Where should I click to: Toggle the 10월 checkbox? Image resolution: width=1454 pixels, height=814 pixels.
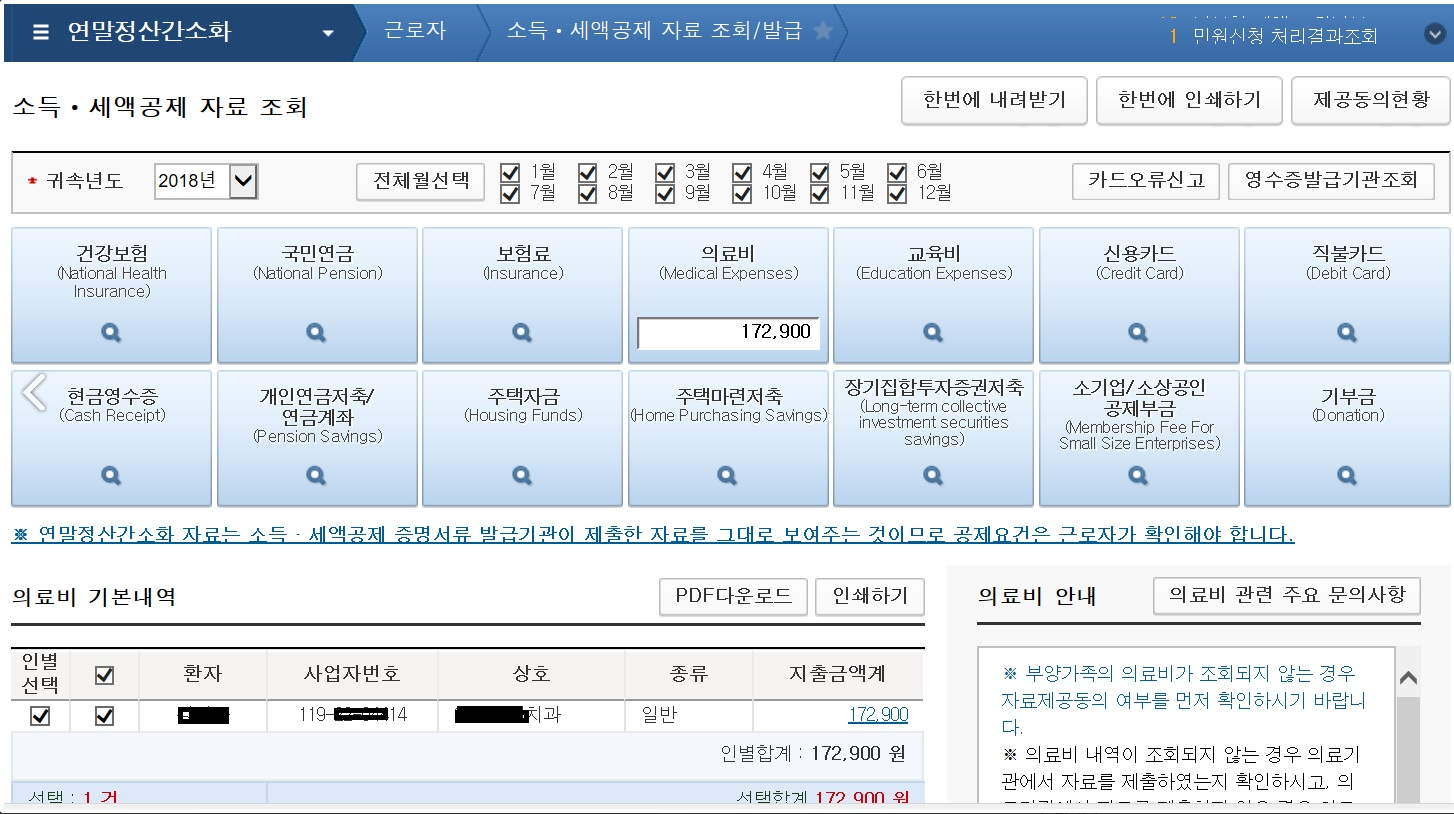[x=742, y=193]
